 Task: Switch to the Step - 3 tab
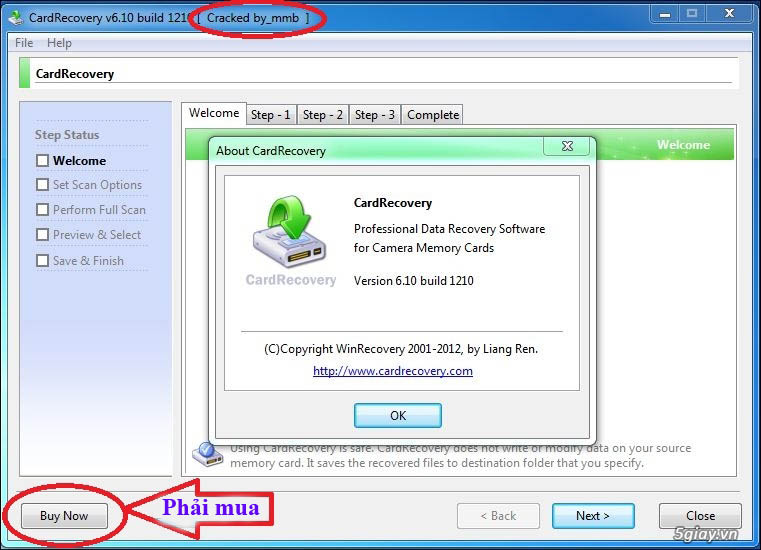pos(375,115)
